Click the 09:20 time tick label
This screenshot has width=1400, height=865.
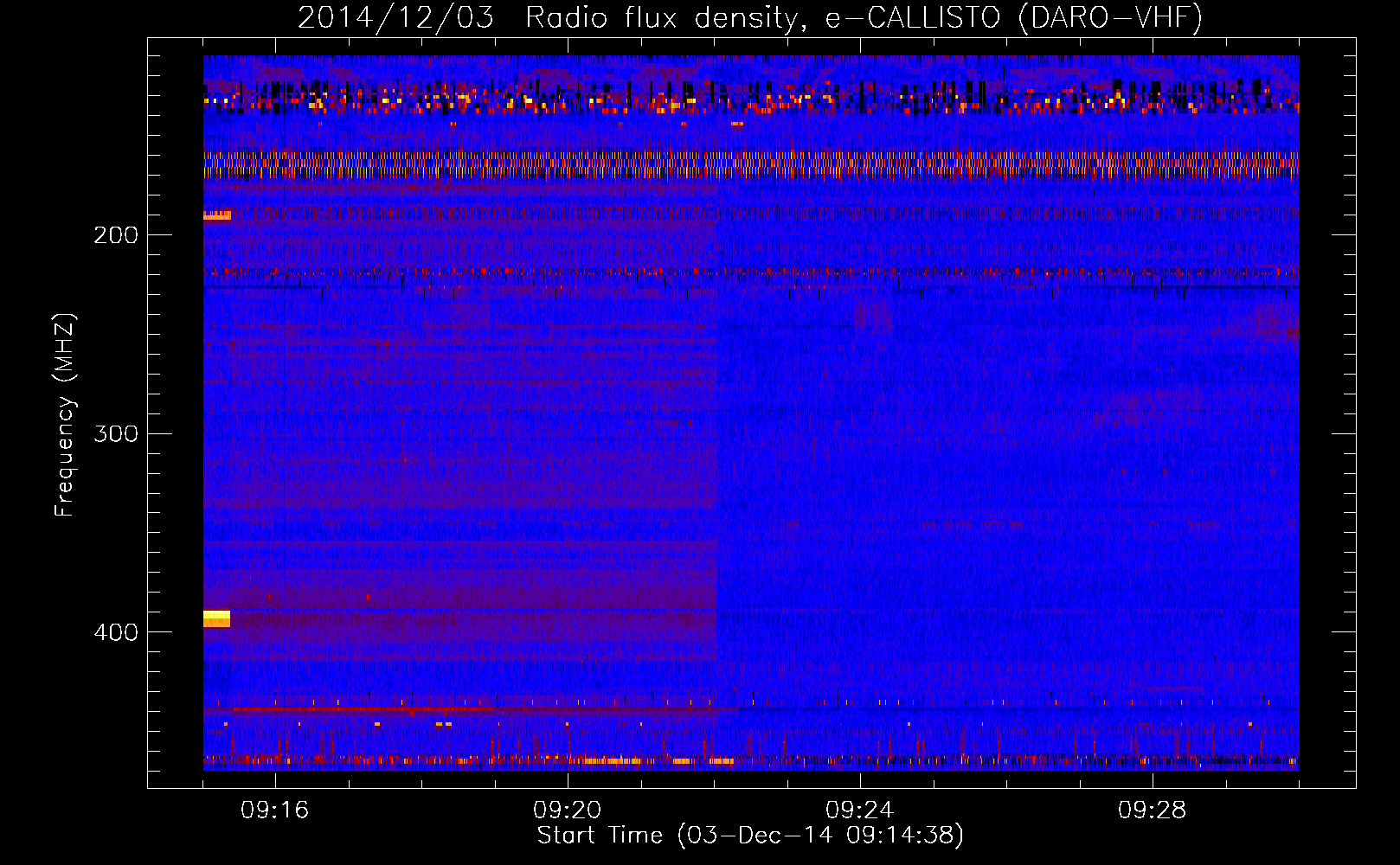[568, 811]
